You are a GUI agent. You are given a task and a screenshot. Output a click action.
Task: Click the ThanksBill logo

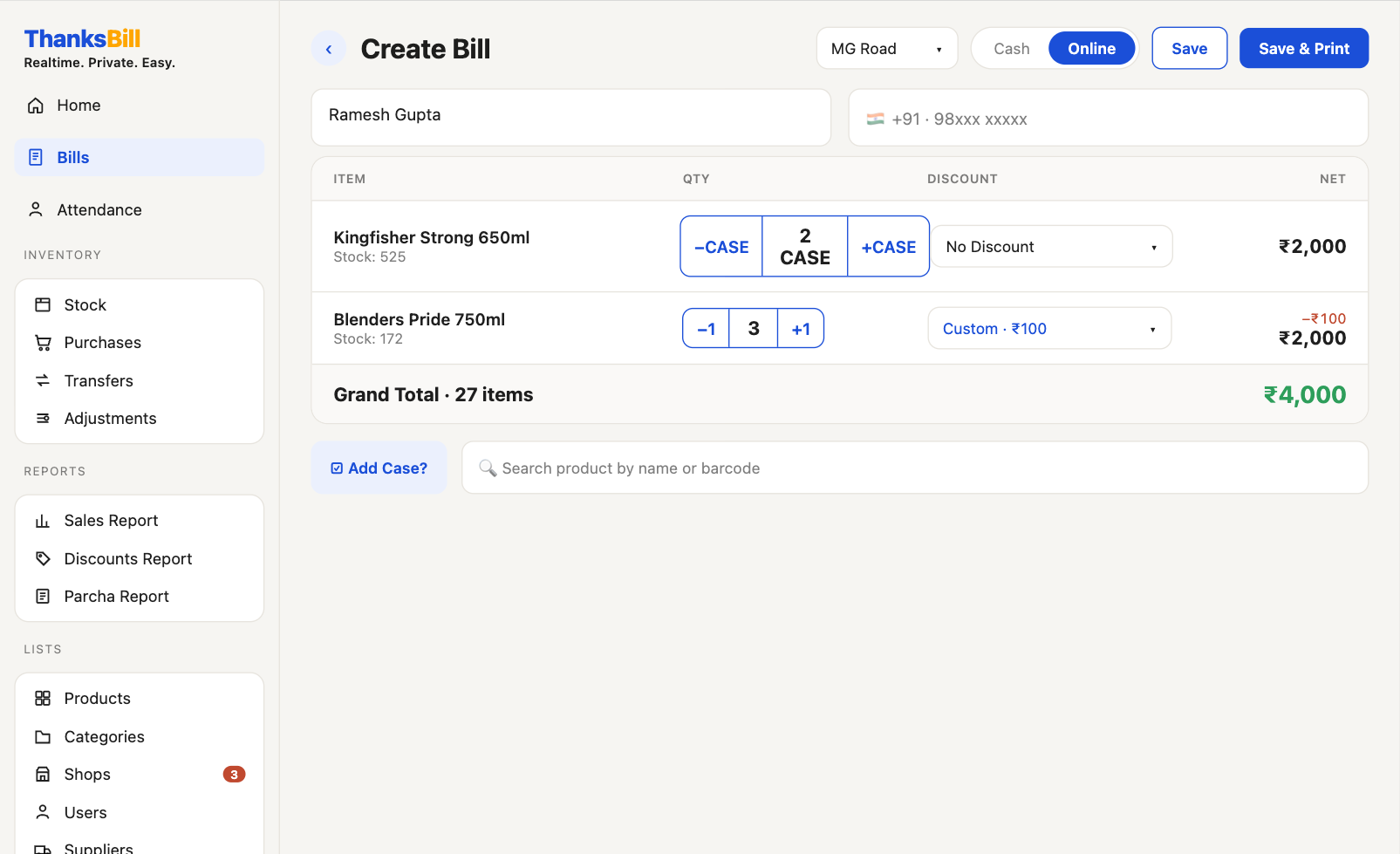click(x=82, y=38)
